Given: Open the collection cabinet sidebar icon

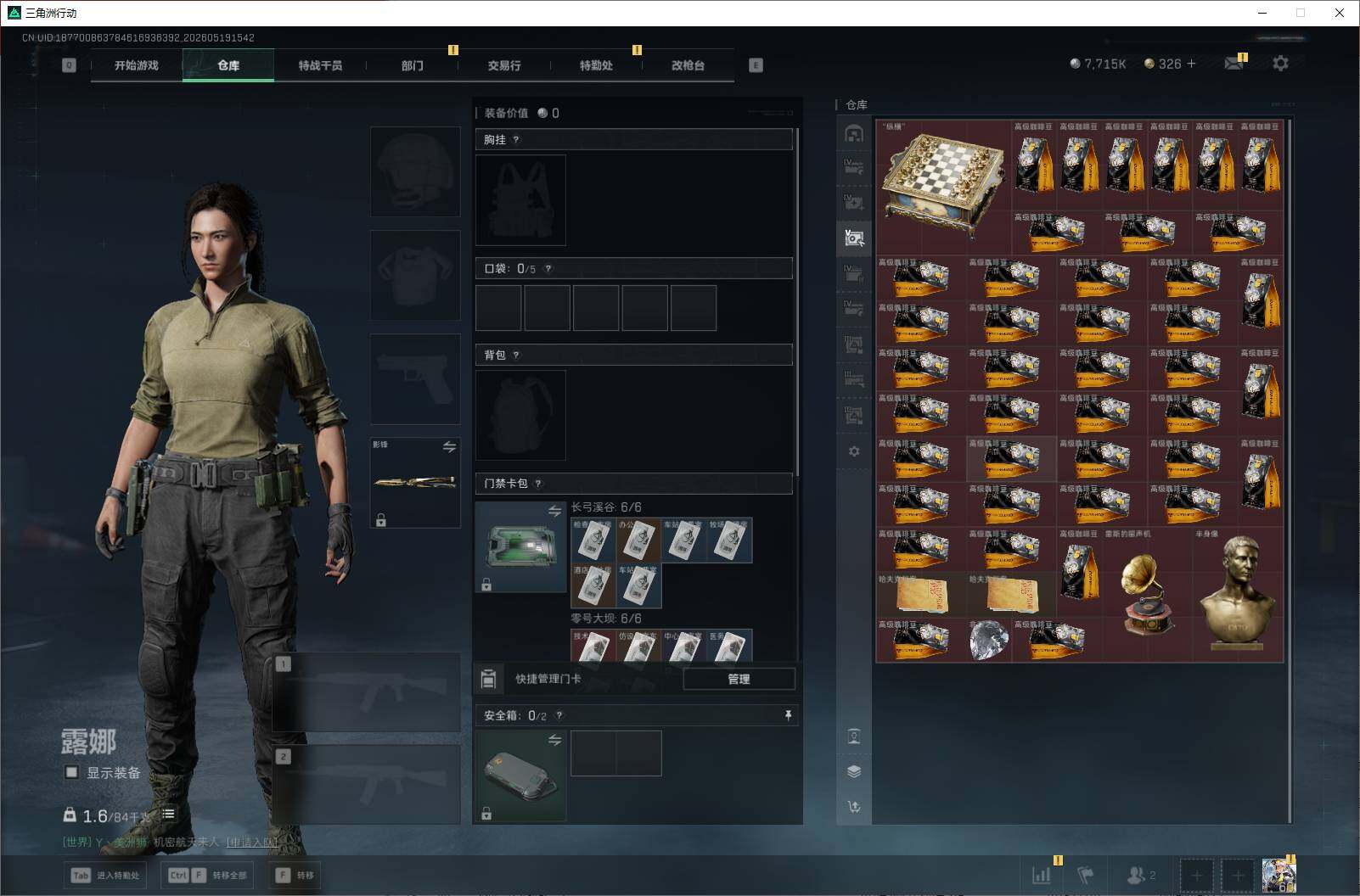Looking at the screenshot, I should tap(854, 736).
